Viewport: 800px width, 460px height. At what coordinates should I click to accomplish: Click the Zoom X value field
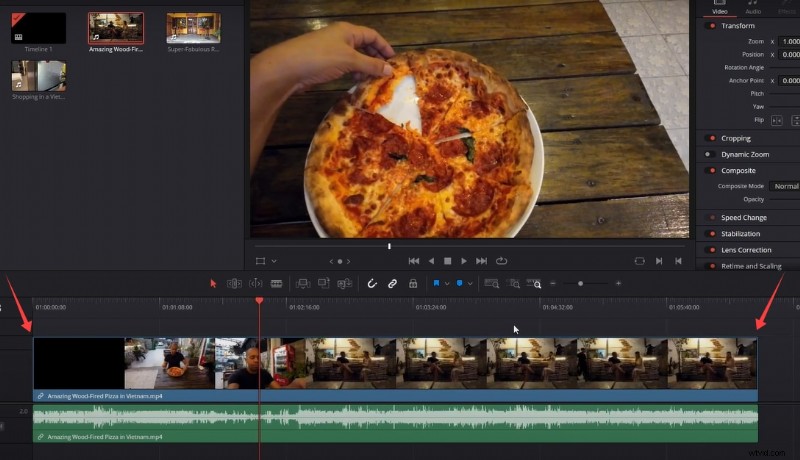(x=791, y=41)
